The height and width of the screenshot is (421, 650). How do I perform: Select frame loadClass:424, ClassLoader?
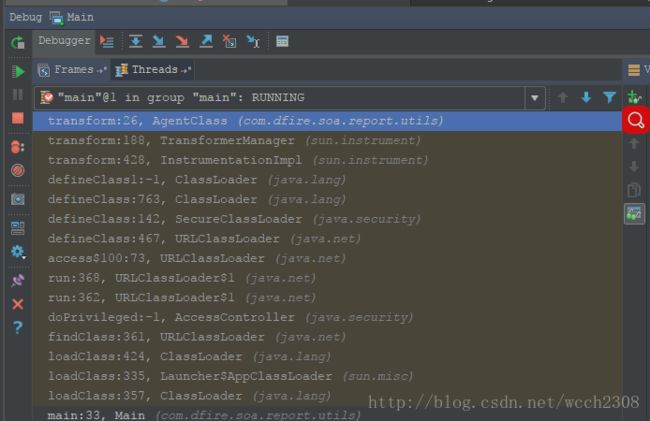click(327, 357)
